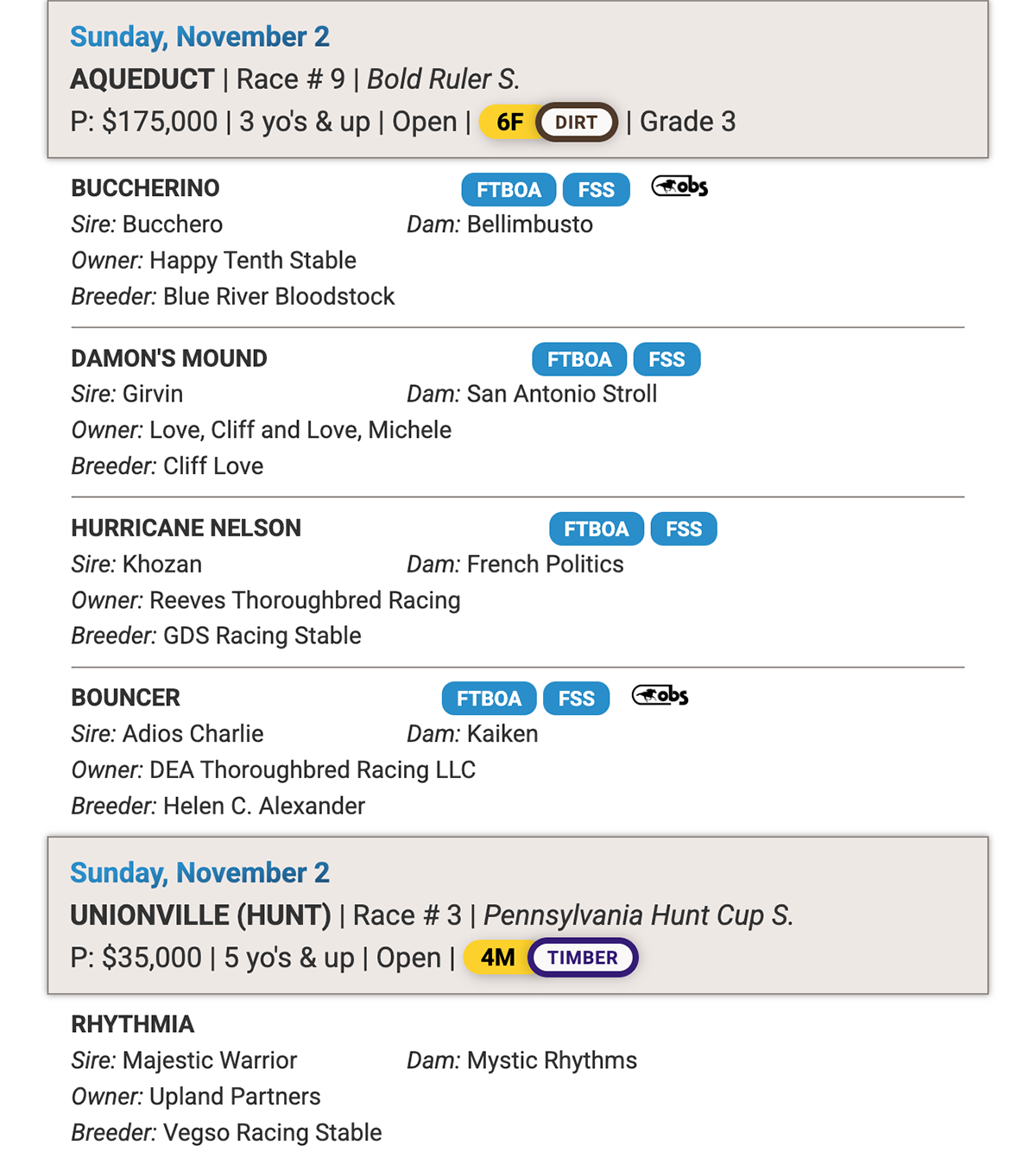1036x1158 pixels.
Task: Open the DAMON'S MOUND horse entry
Action: click(169, 358)
